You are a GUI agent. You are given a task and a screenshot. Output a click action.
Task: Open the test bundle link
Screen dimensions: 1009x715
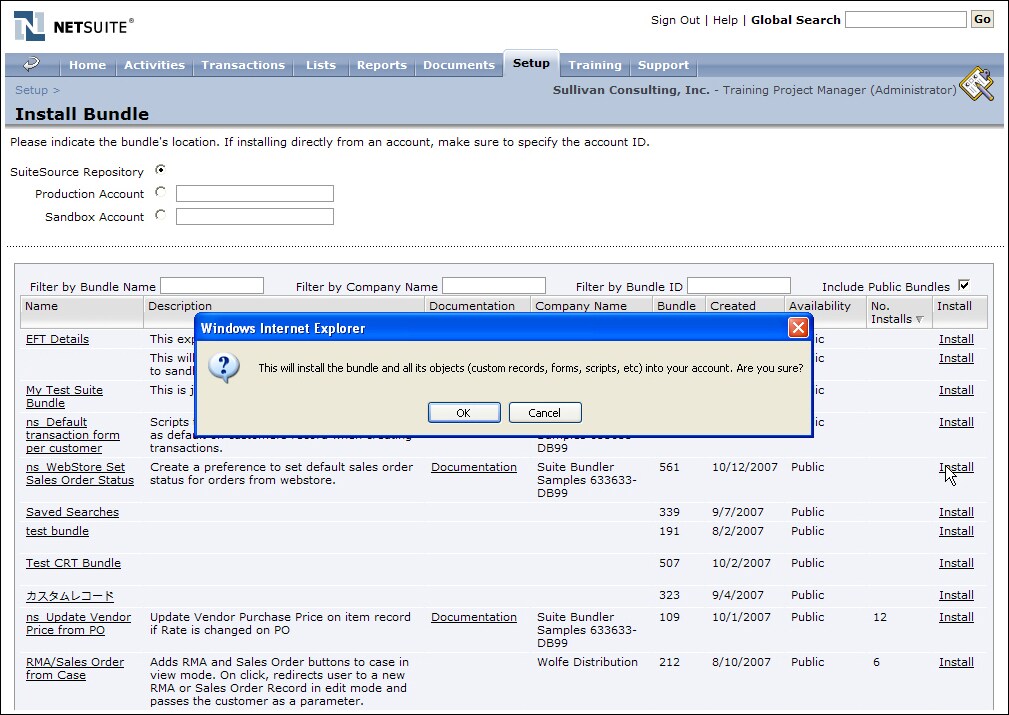(57, 531)
